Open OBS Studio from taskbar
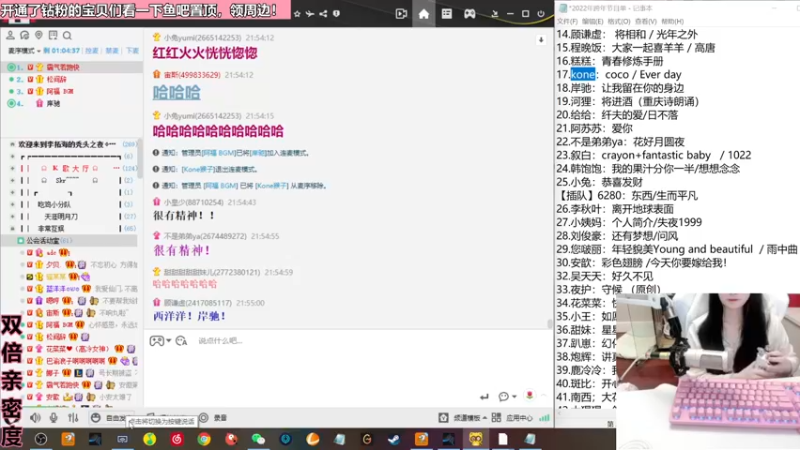This screenshot has height=450, width=800. 41,439
